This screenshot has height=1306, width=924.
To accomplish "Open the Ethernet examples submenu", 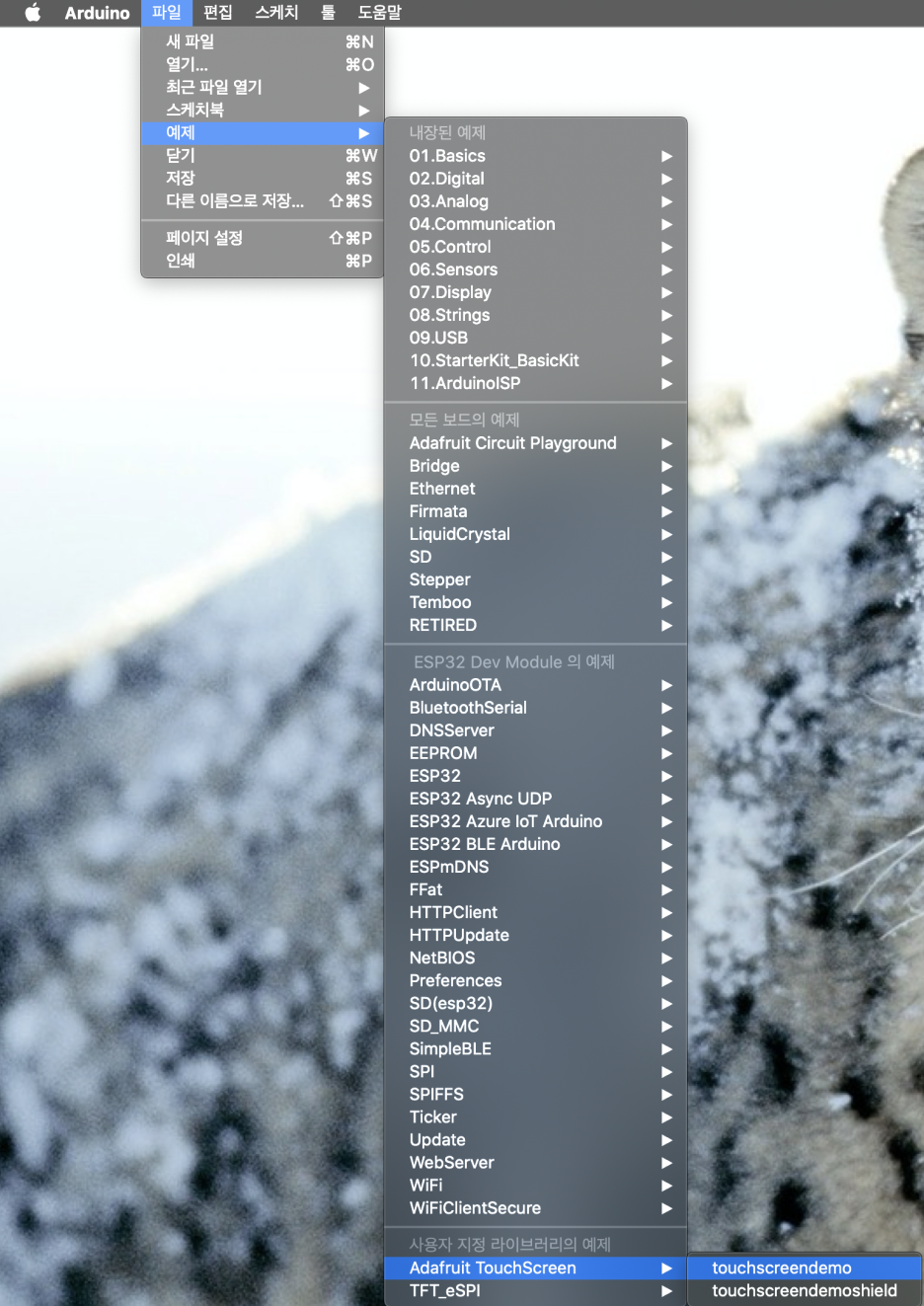I will pos(536,489).
